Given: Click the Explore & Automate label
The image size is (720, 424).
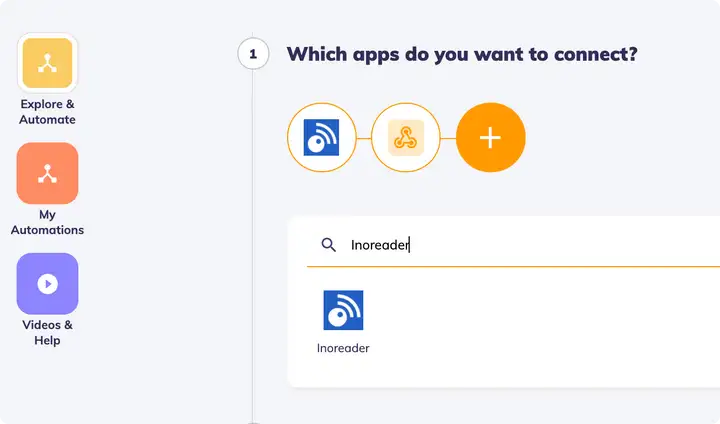Looking at the screenshot, I should click(47, 112).
